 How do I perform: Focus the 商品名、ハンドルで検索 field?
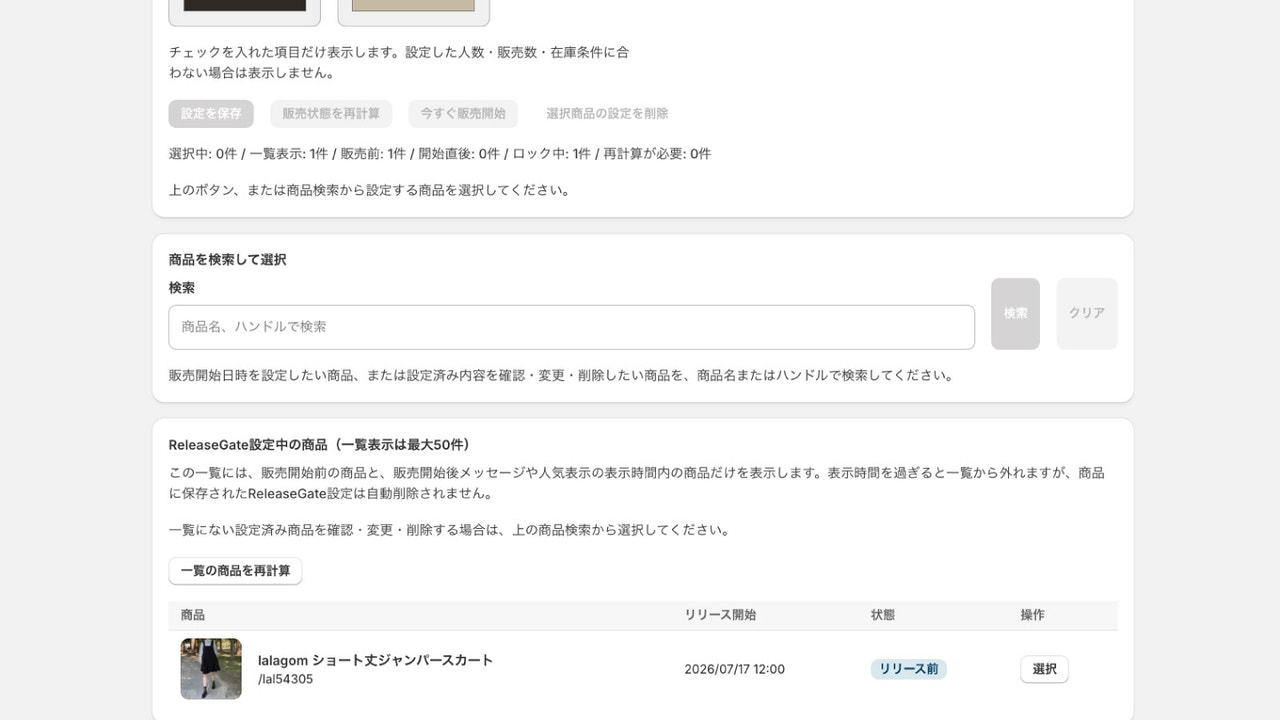[x=572, y=327]
